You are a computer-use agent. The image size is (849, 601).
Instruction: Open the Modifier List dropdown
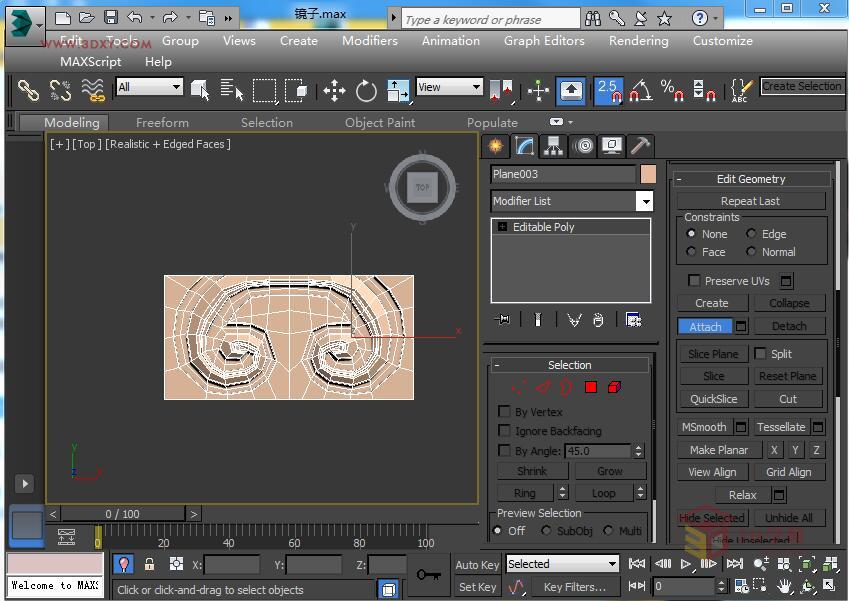644,201
